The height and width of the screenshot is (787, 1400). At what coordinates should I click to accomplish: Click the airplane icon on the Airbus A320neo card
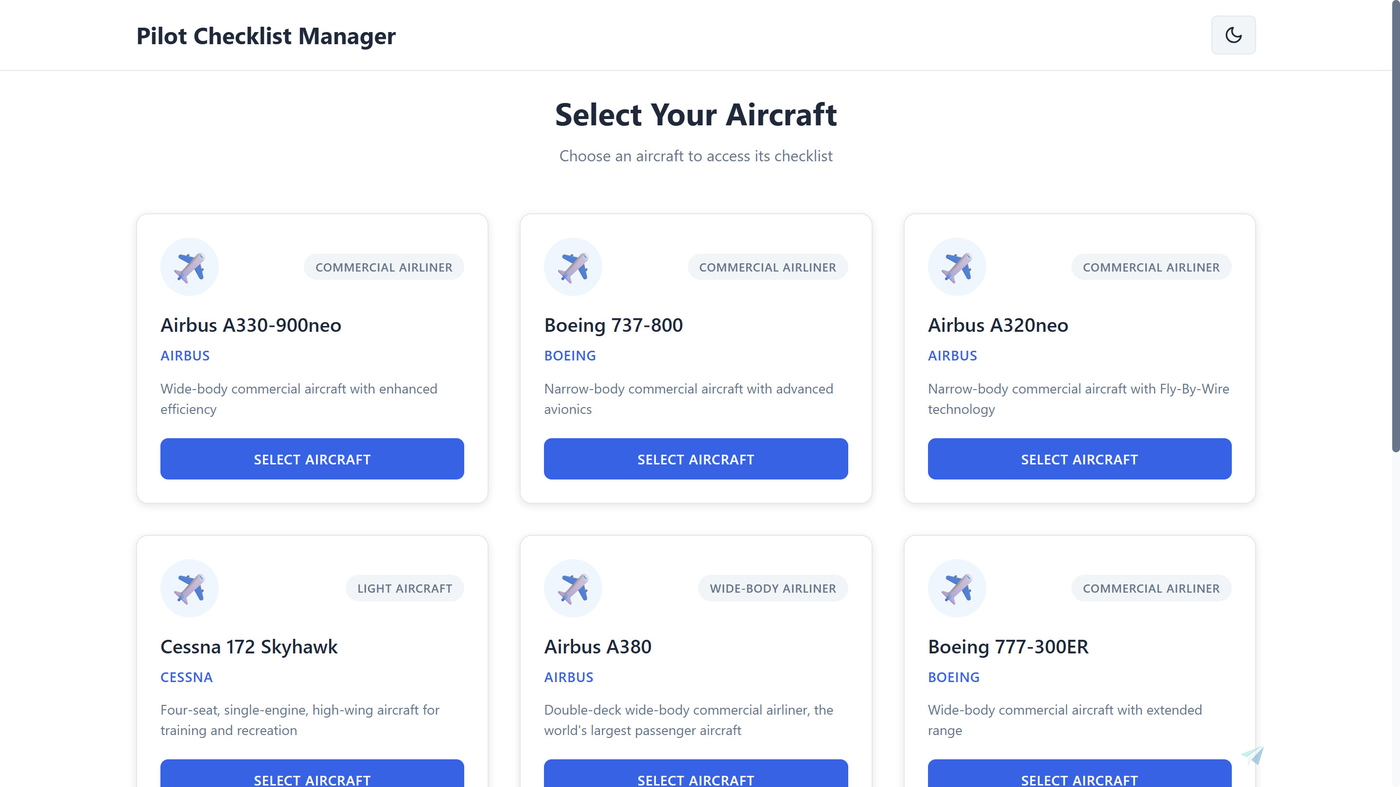pos(957,266)
